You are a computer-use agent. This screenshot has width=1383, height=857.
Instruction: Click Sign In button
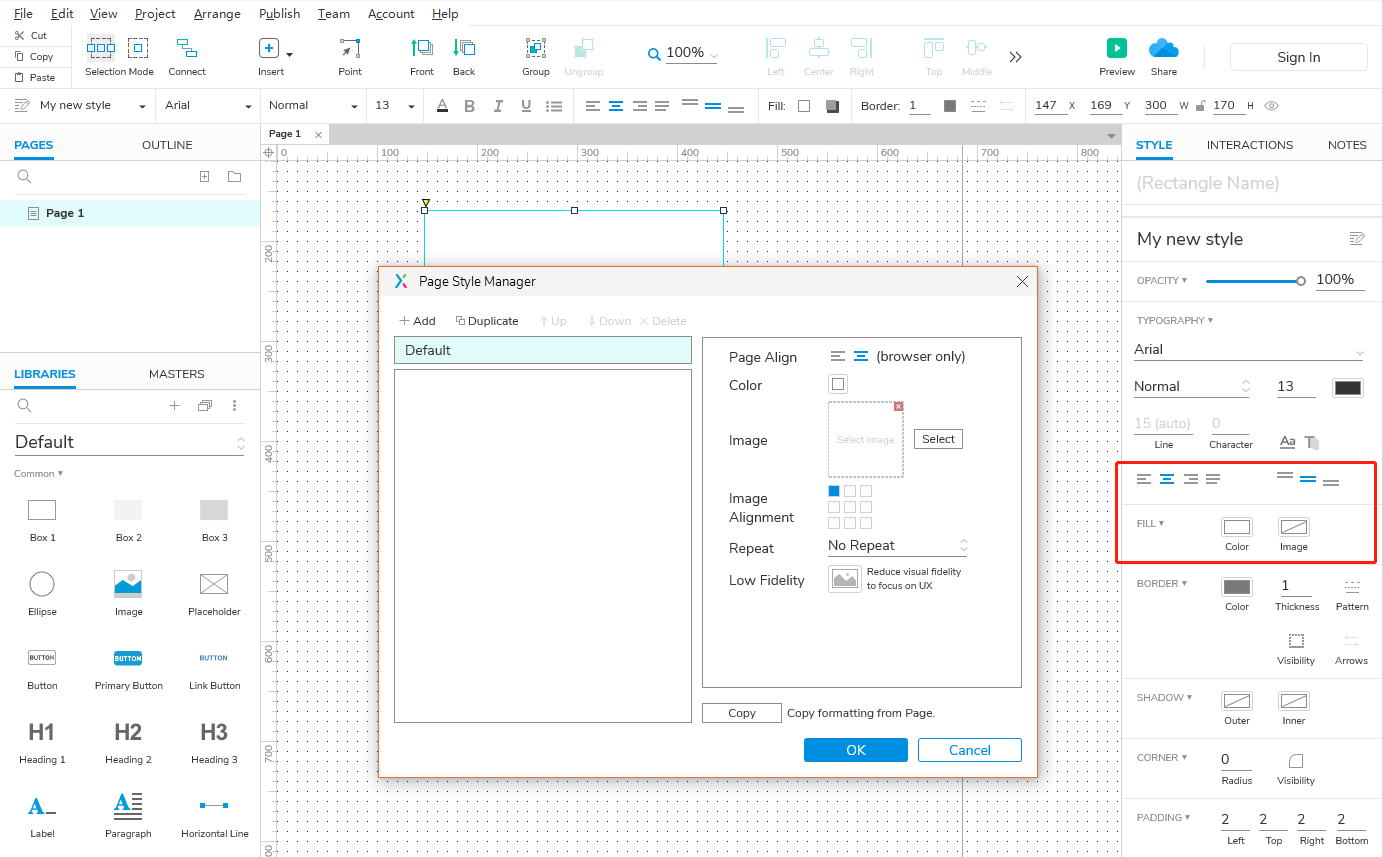[1298, 57]
